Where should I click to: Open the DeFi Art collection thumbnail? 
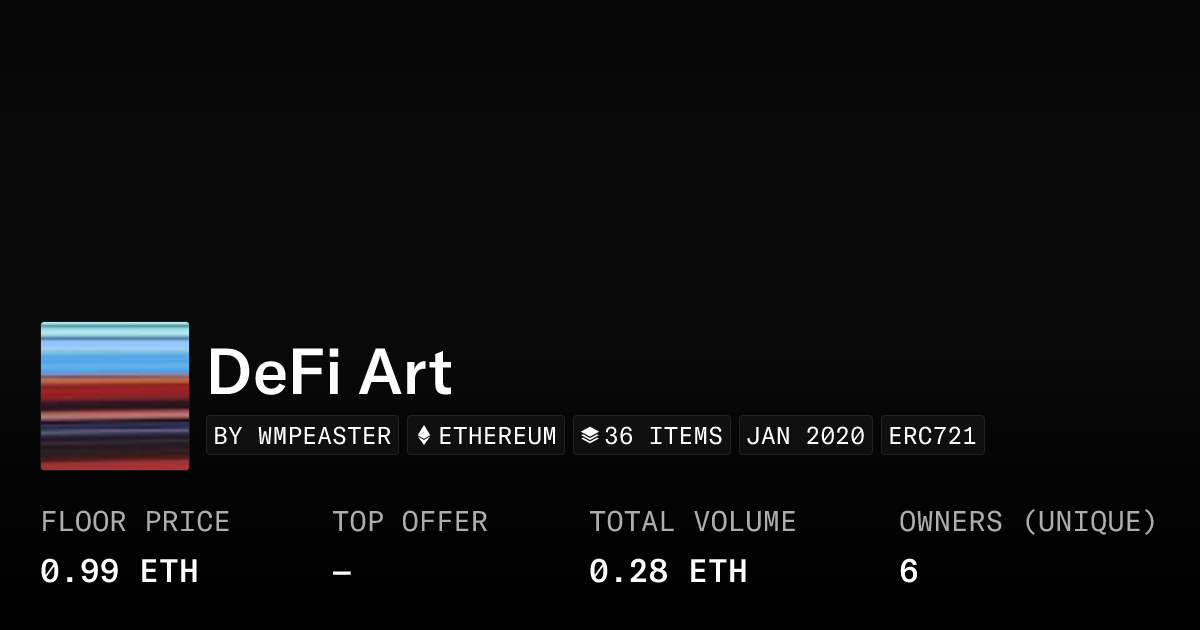coord(115,396)
